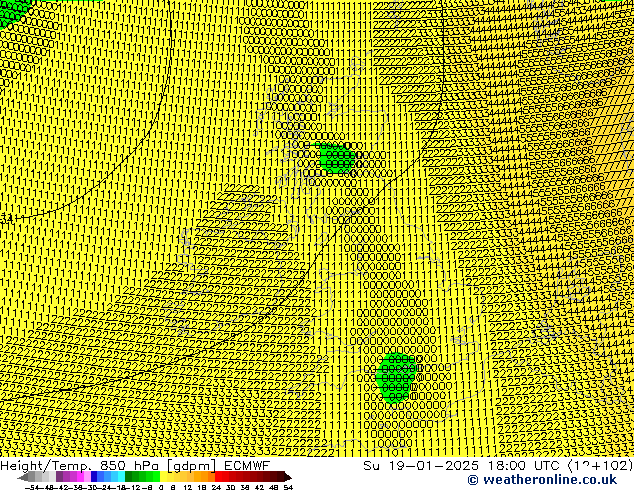The image size is (634, 490).
Task: Click the 'Height/Temp. 850 hPa [gdpm] ECMWF' title
Action: click(x=135, y=465)
